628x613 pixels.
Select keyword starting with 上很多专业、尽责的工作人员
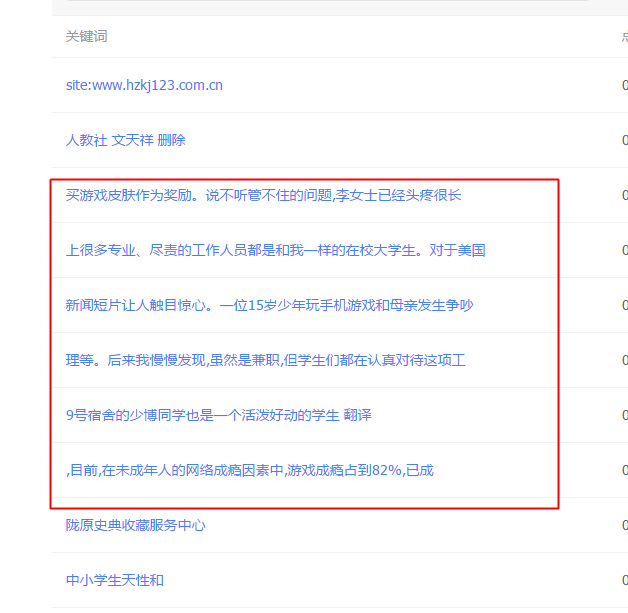coord(275,250)
